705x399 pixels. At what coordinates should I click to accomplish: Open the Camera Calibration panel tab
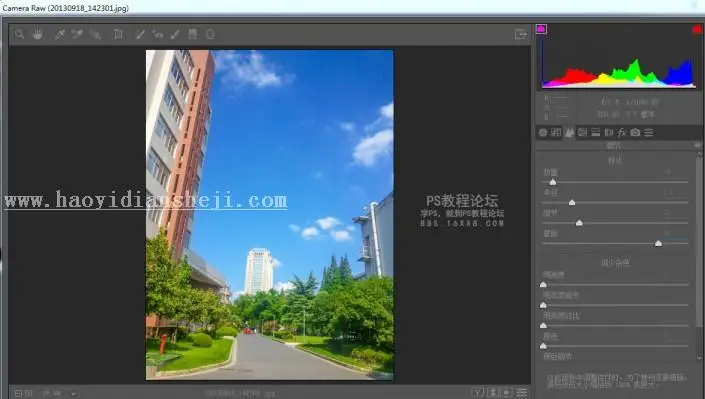coord(635,132)
